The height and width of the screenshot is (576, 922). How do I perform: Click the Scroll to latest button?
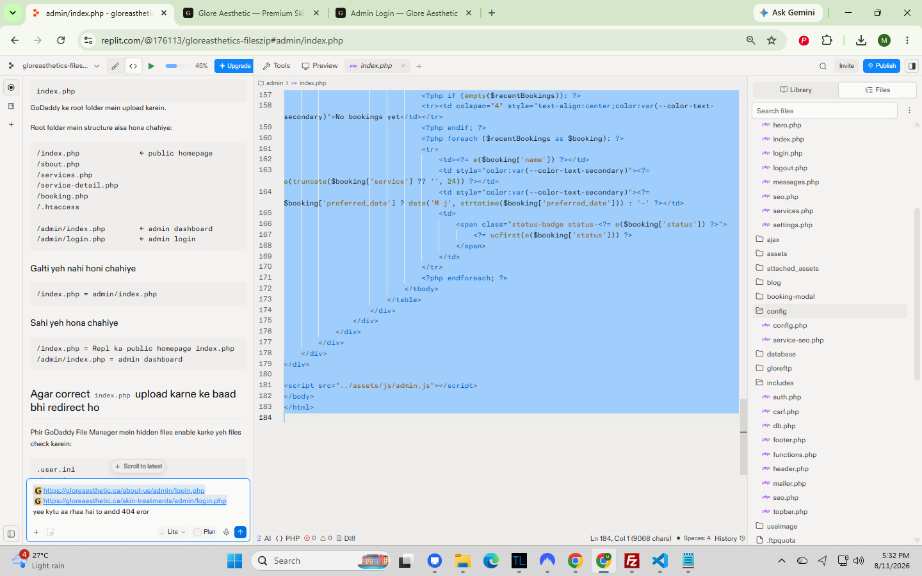[x=139, y=466]
